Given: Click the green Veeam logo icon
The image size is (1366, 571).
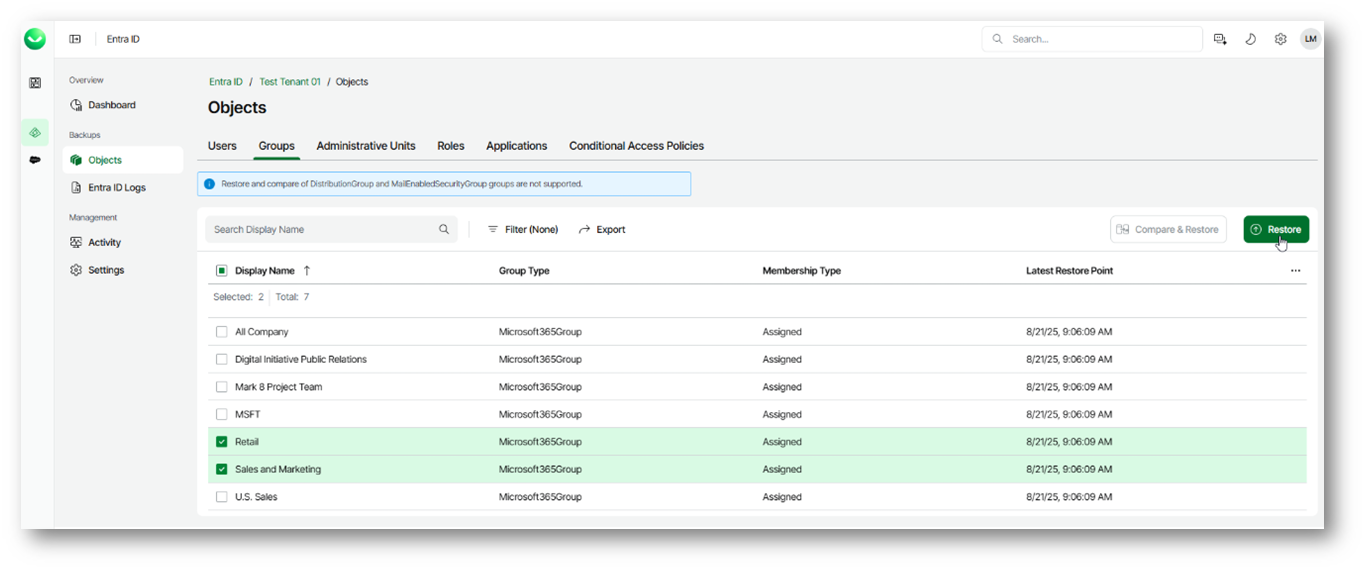Looking at the screenshot, I should pyautogui.click(x=35, y=39).
